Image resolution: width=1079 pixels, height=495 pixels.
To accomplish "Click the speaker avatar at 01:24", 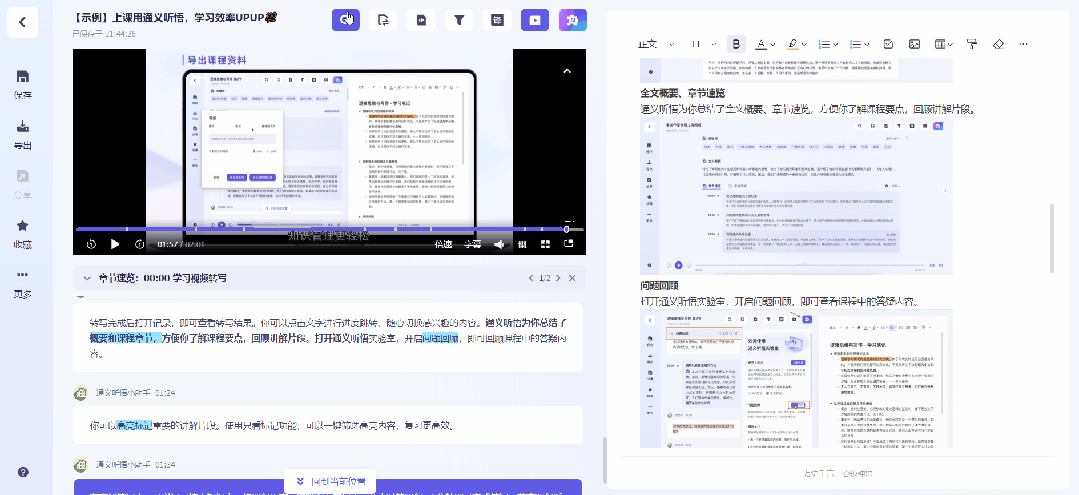I will pyautogui.click(x=81, y=392).
